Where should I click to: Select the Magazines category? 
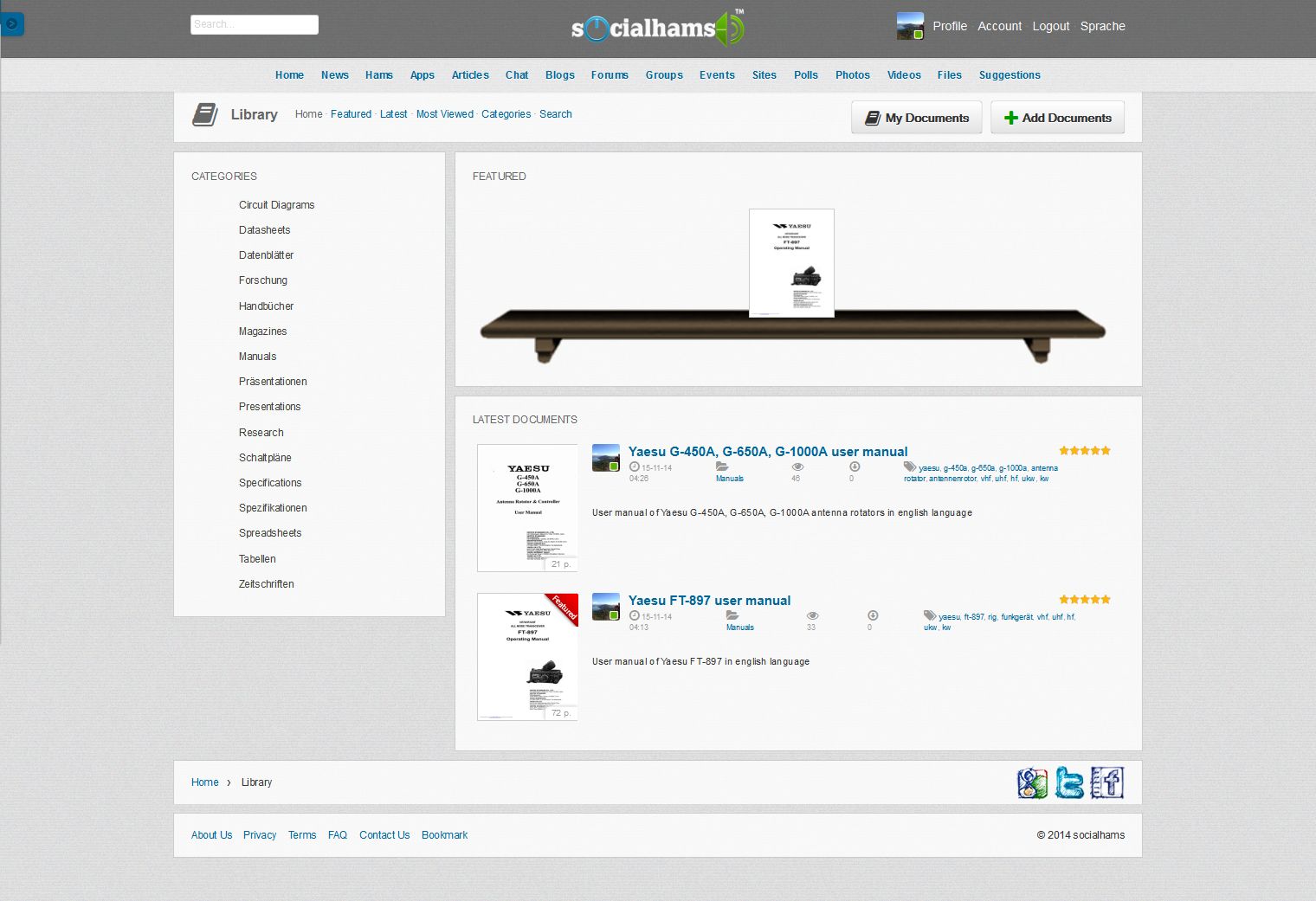[x=262, y=331]
